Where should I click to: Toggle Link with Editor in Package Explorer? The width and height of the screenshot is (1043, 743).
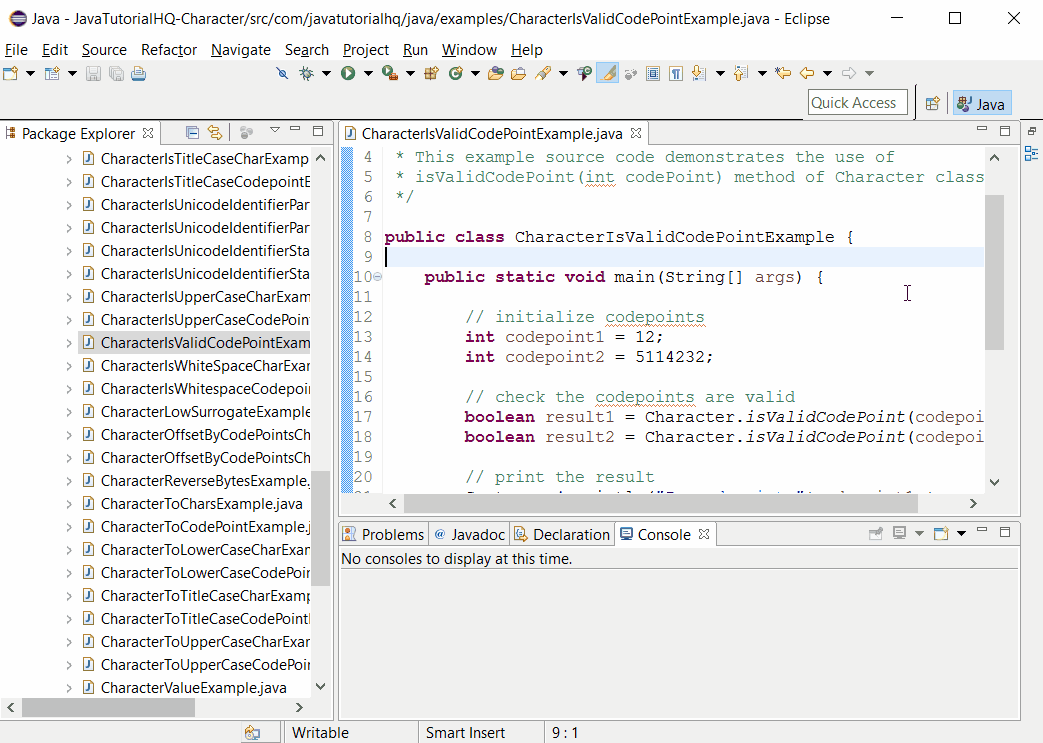point(215,133)
